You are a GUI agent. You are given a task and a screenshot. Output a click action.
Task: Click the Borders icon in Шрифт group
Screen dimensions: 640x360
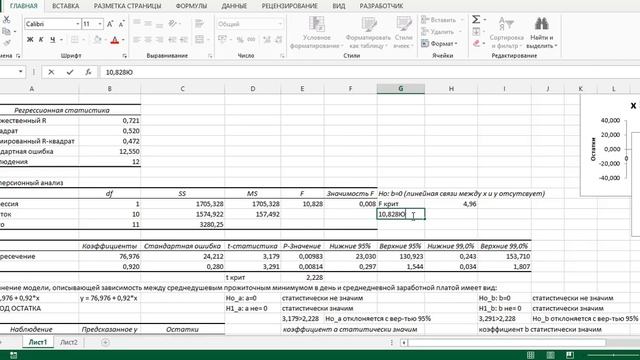point(74,40)
